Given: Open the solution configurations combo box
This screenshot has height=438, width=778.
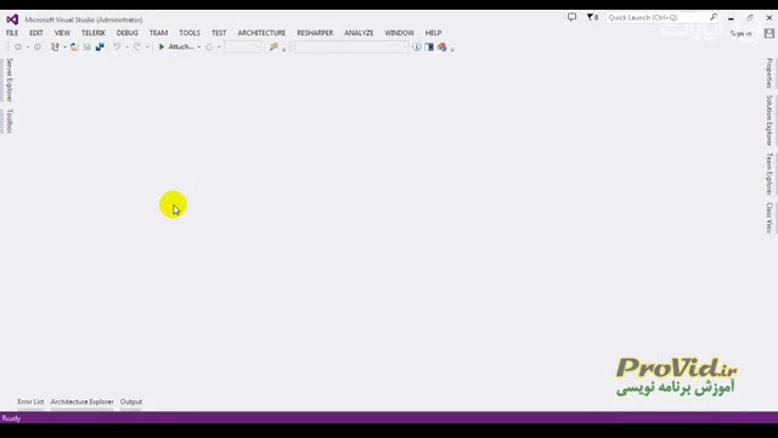Looking at the screenshot, I should (242, 47).
